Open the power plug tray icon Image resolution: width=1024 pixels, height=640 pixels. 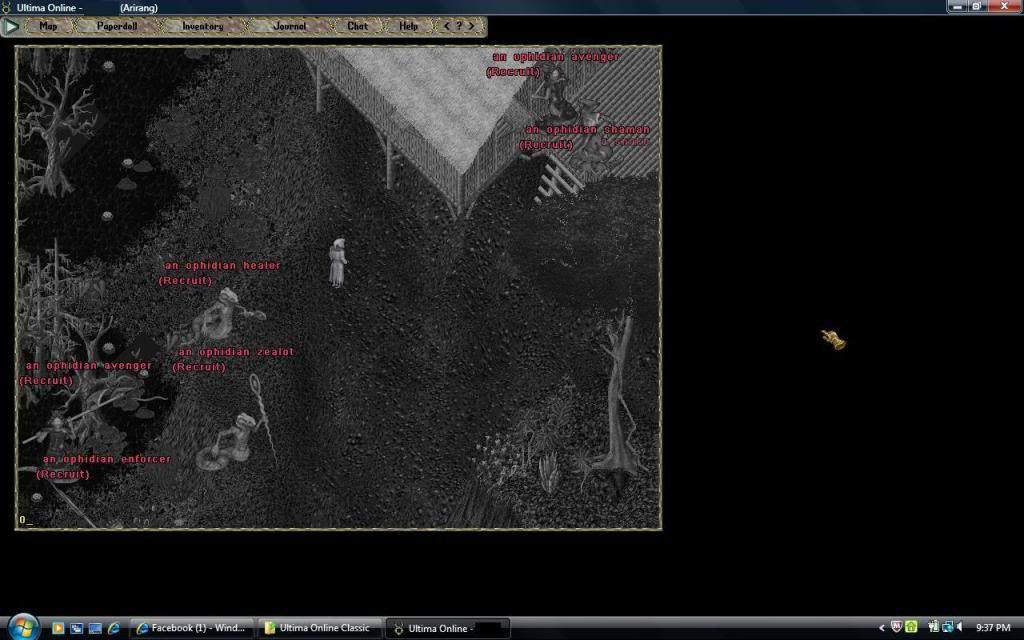pos(933,628)
